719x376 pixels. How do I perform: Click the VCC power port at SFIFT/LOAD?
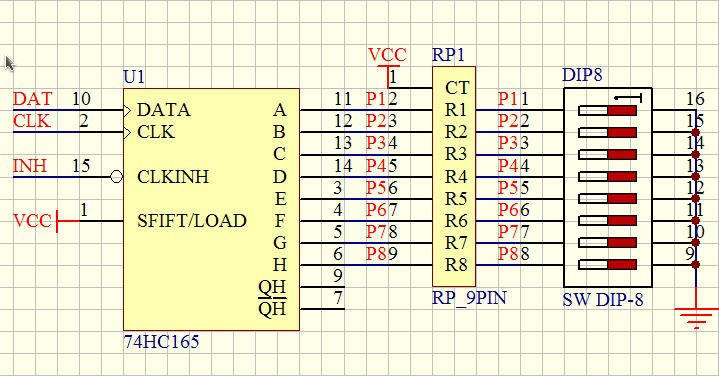click(45, 221)
